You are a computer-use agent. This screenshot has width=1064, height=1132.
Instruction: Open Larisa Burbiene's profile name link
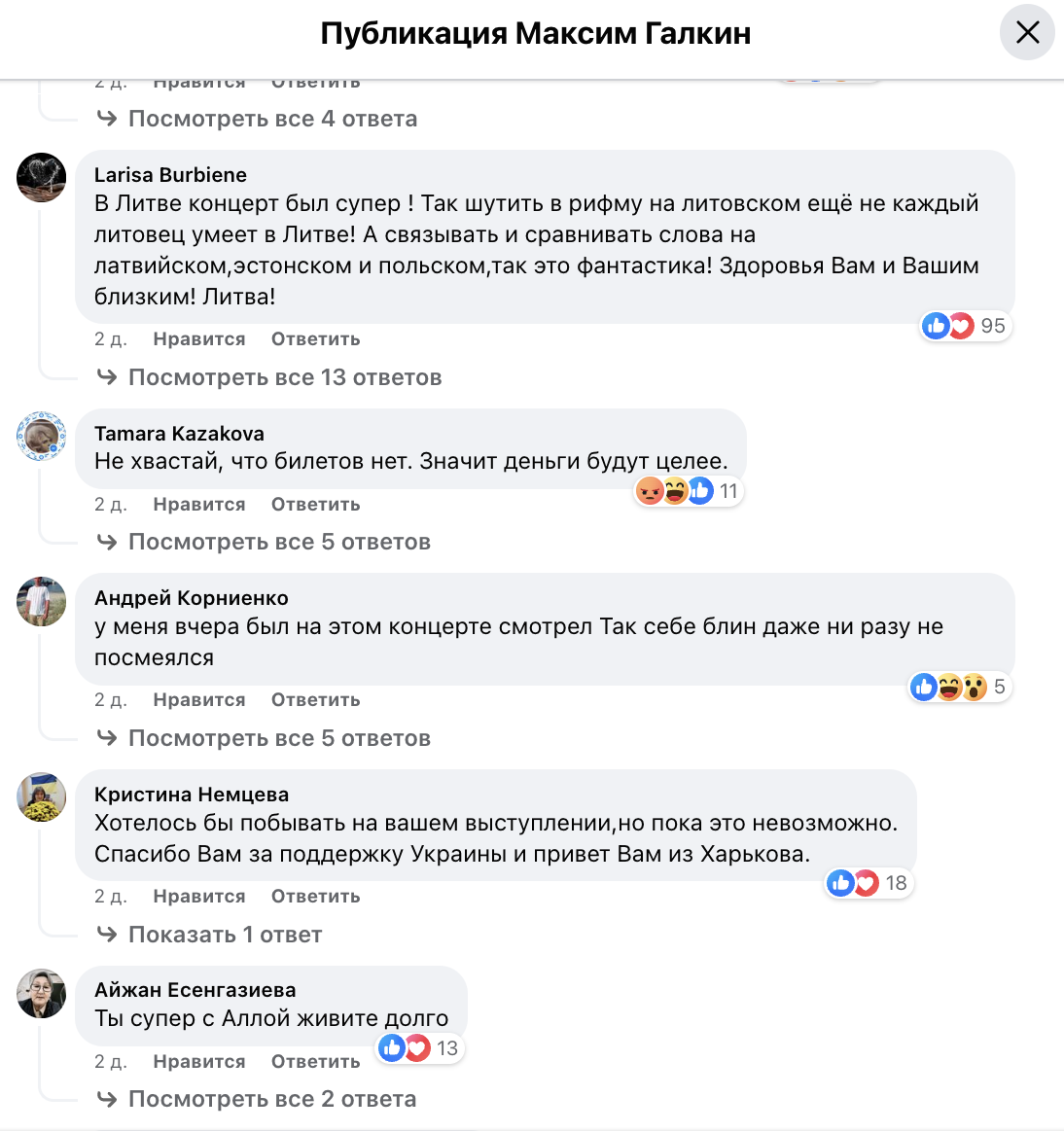pos(169,175)
